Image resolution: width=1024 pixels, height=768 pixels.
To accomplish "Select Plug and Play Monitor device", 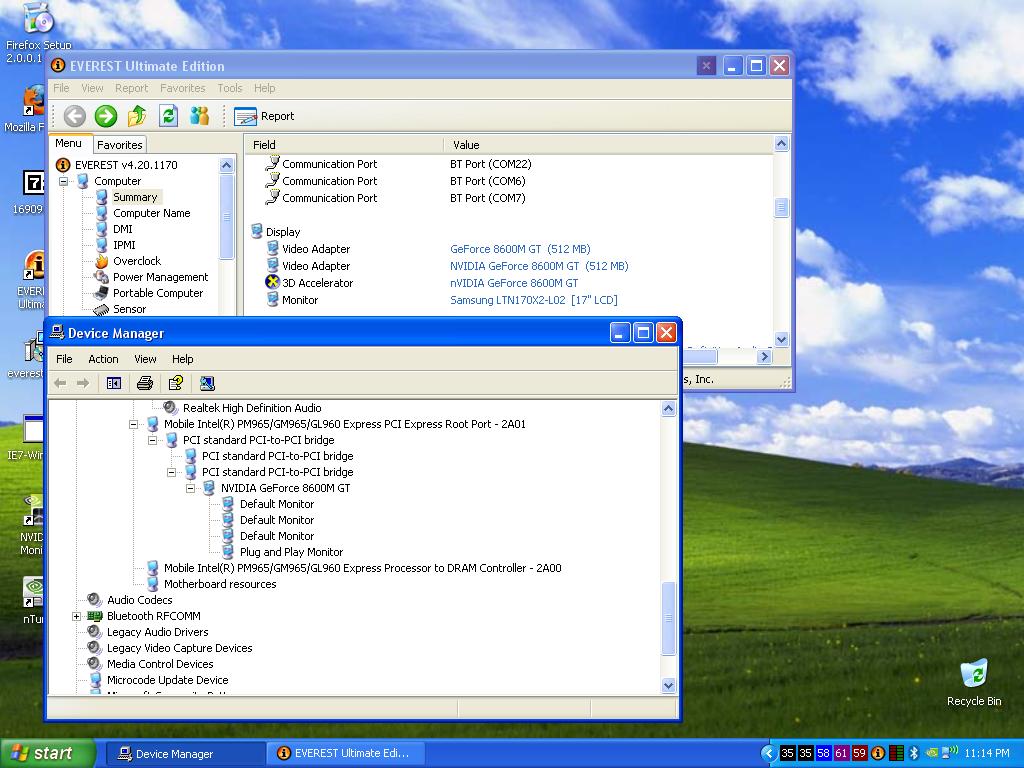I will tap(291, 552).
